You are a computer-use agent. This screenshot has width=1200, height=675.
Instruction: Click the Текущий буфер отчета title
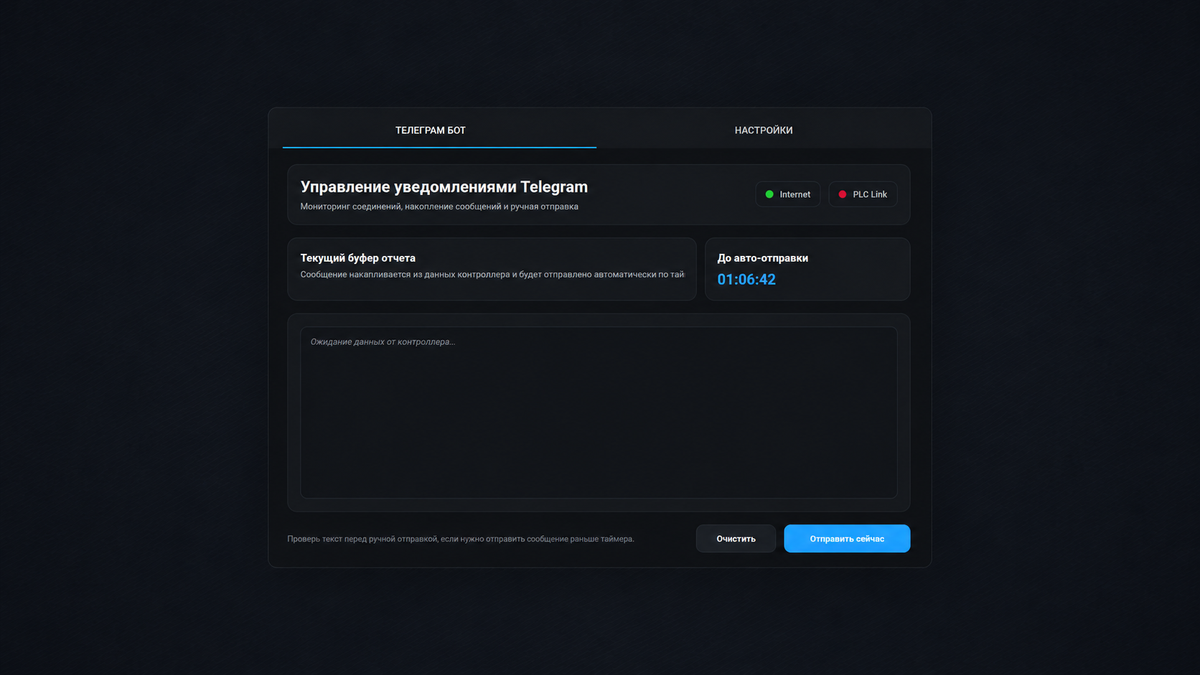point(358,258)
